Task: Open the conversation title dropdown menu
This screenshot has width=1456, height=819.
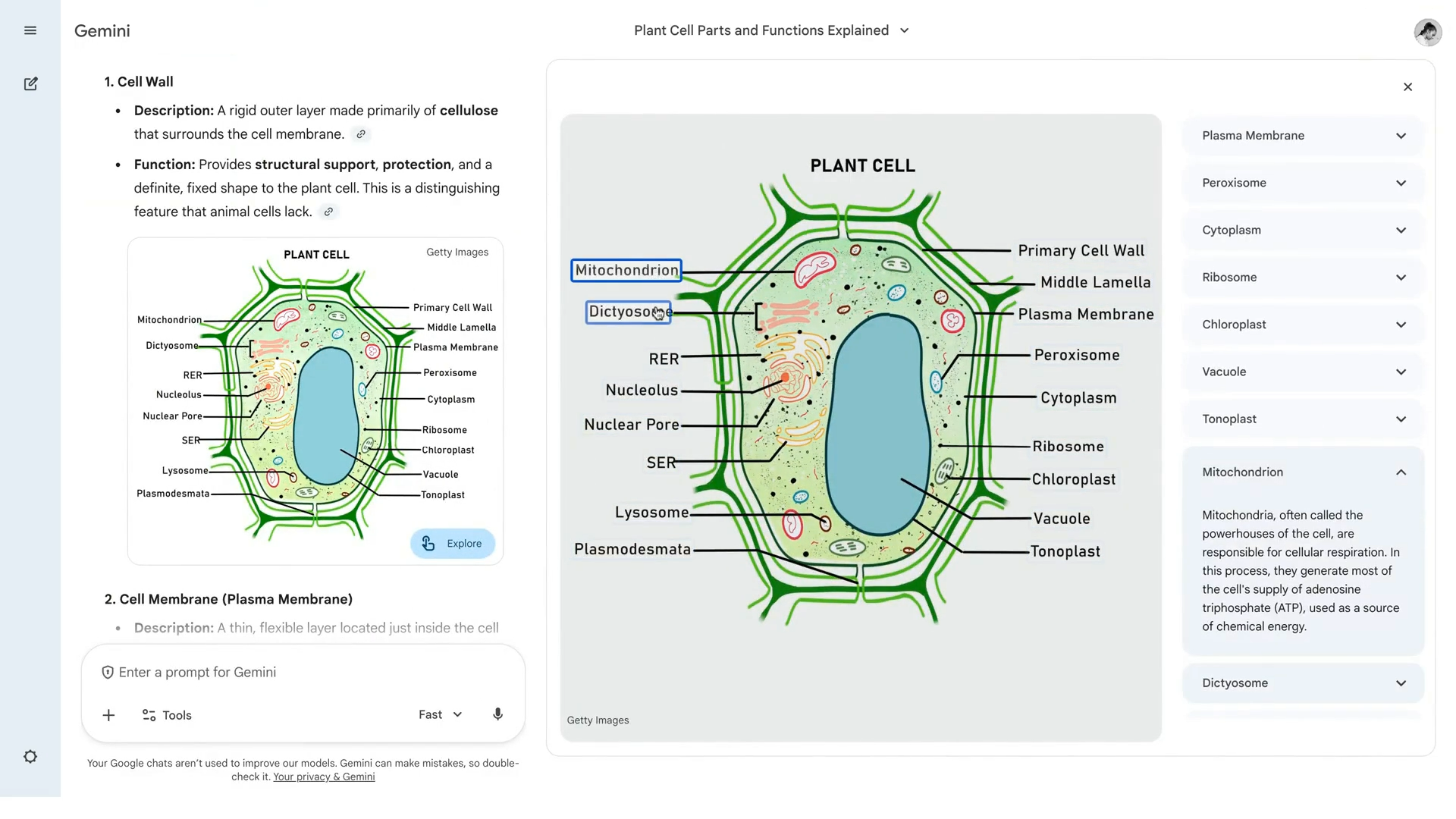Action: (904, 30)
